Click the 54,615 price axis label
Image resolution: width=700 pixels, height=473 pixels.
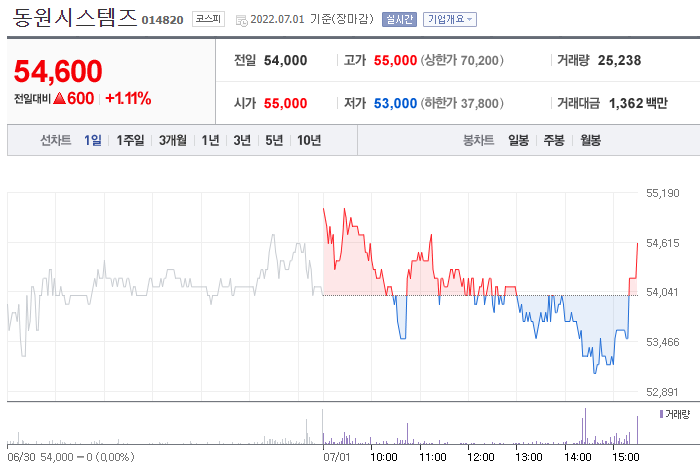[x=662, y=243]
